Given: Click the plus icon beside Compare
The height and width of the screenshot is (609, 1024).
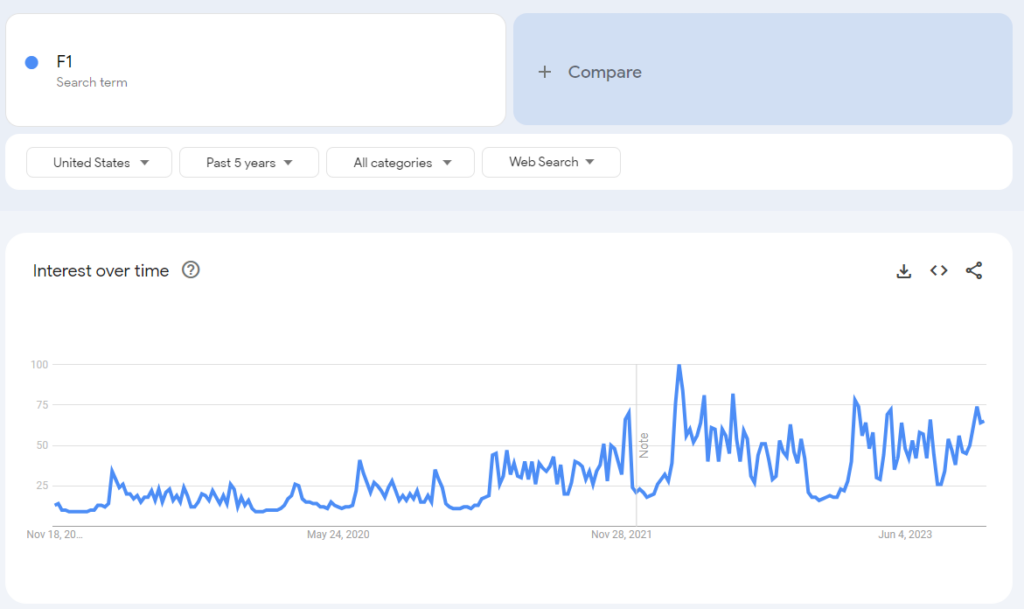Looking at the screenshot, I should click(545, 72).
